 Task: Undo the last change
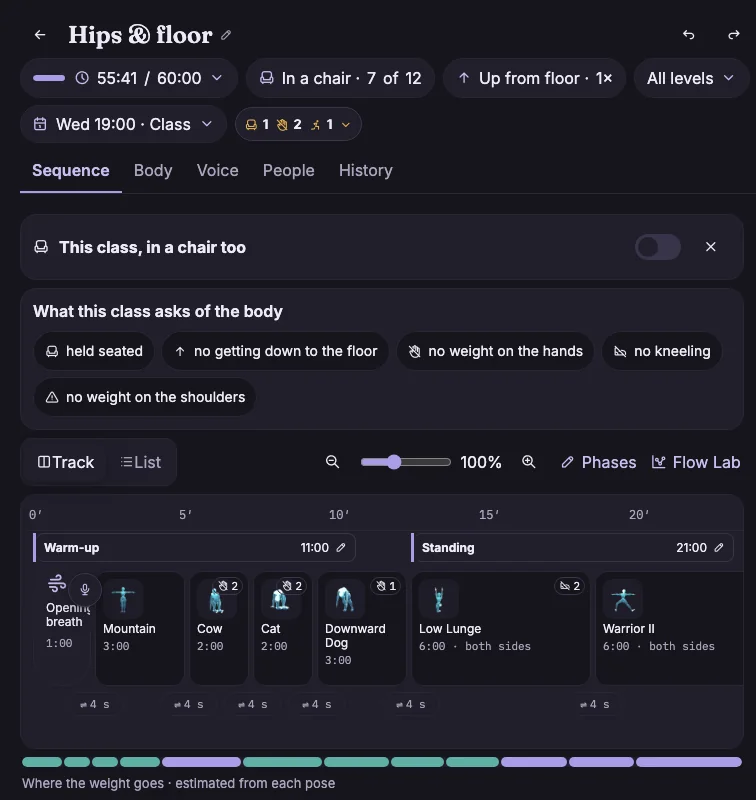click(x=689, y=35)
